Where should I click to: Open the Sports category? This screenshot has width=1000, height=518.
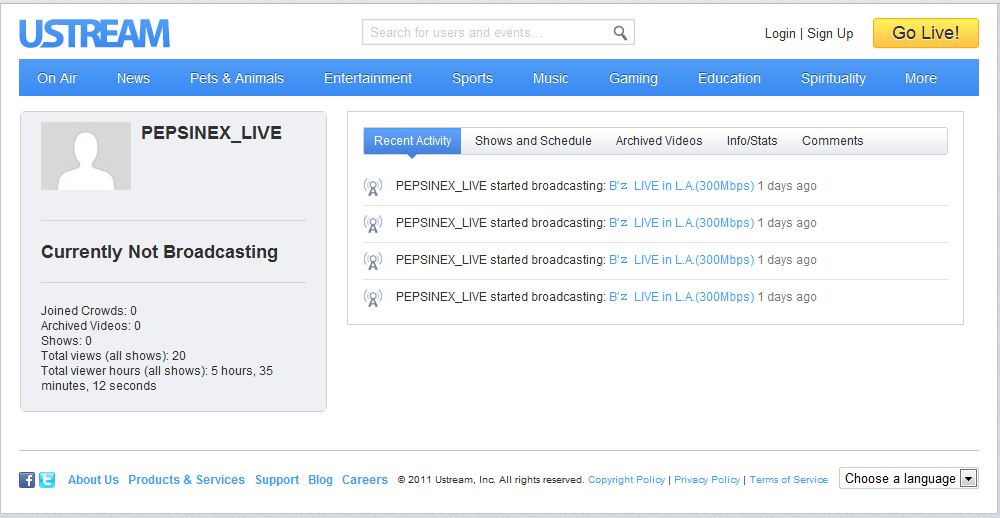point(473,78)
